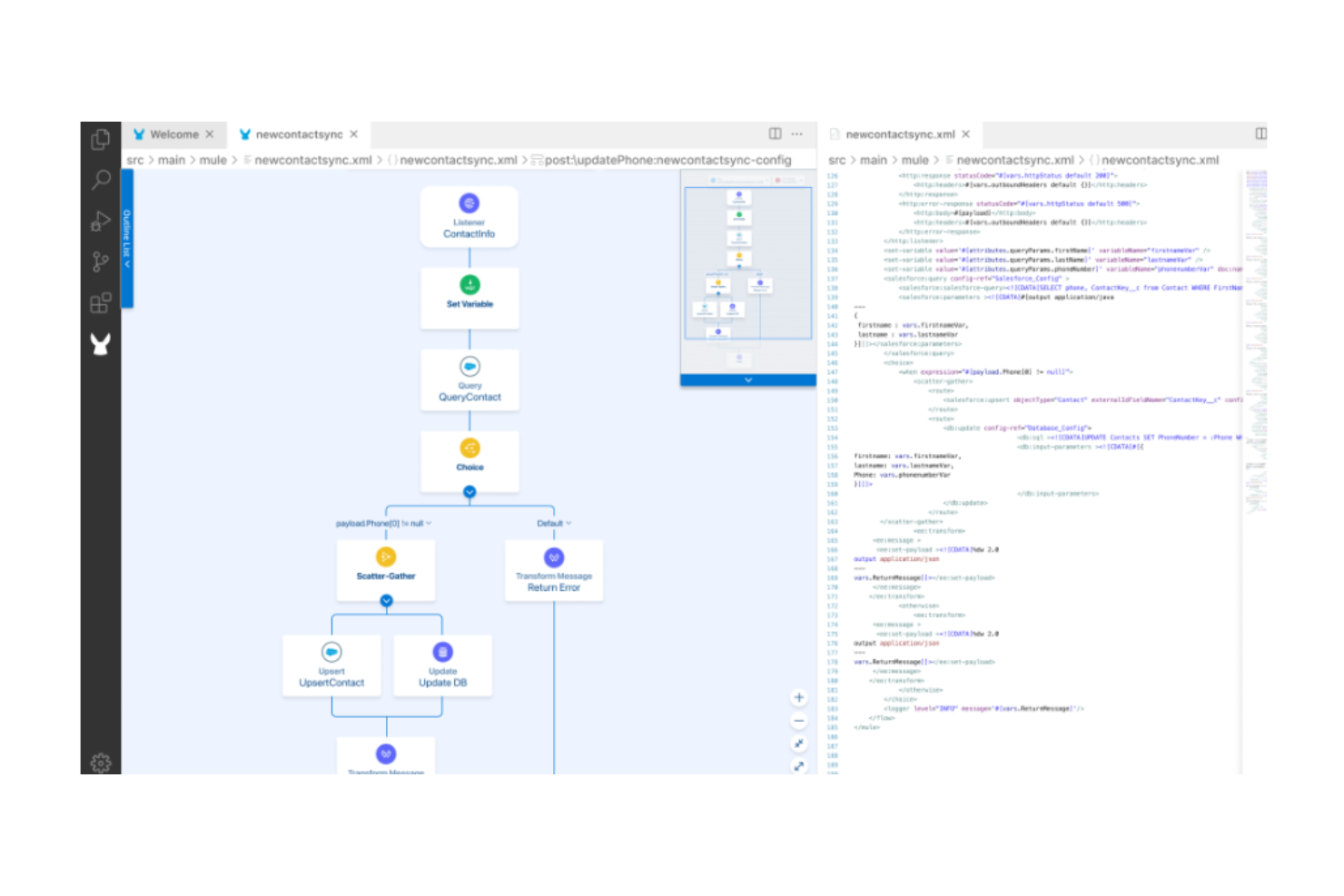This screenshot has height=896, width=1344.
Task: Expand the Outline List side panel
Action: [127, 239]
